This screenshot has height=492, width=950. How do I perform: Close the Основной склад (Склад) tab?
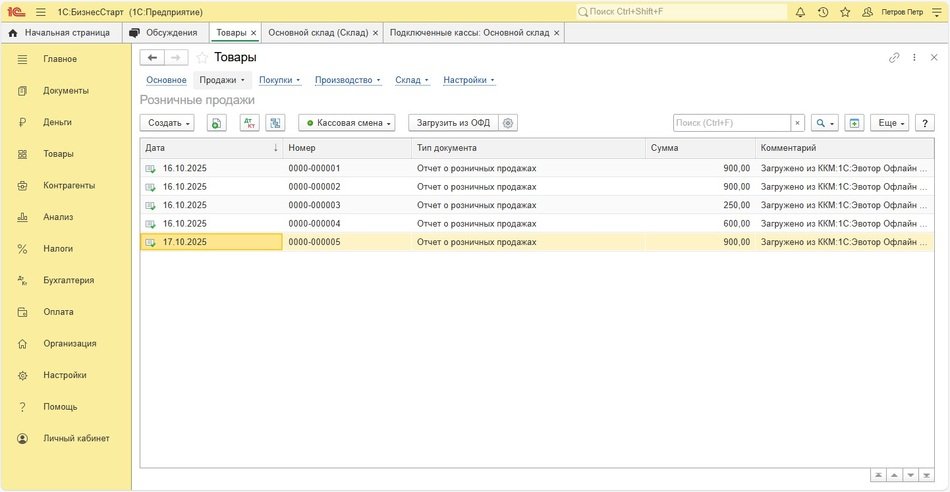(375, 33)
